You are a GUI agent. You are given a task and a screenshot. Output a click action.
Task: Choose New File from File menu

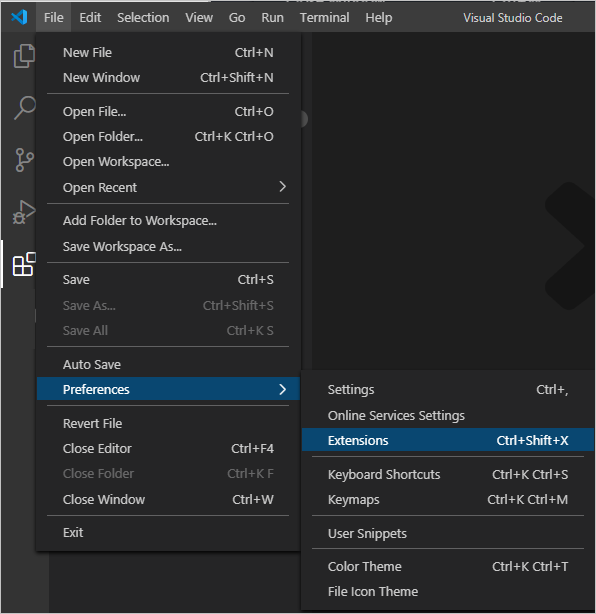[x=168, y=52]
